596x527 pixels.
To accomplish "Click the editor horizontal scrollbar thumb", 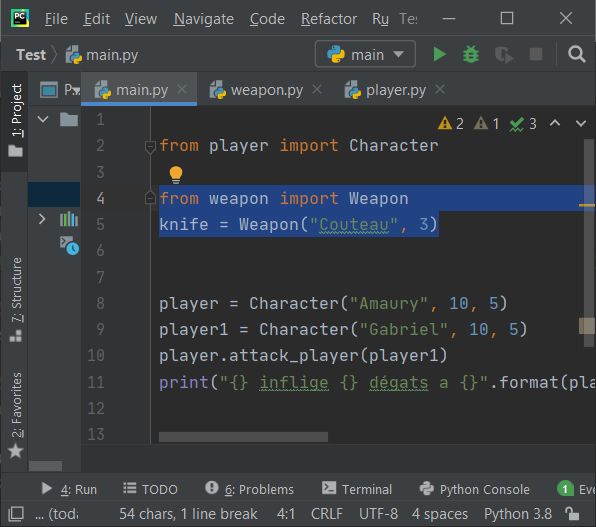I will pos(243,437).
